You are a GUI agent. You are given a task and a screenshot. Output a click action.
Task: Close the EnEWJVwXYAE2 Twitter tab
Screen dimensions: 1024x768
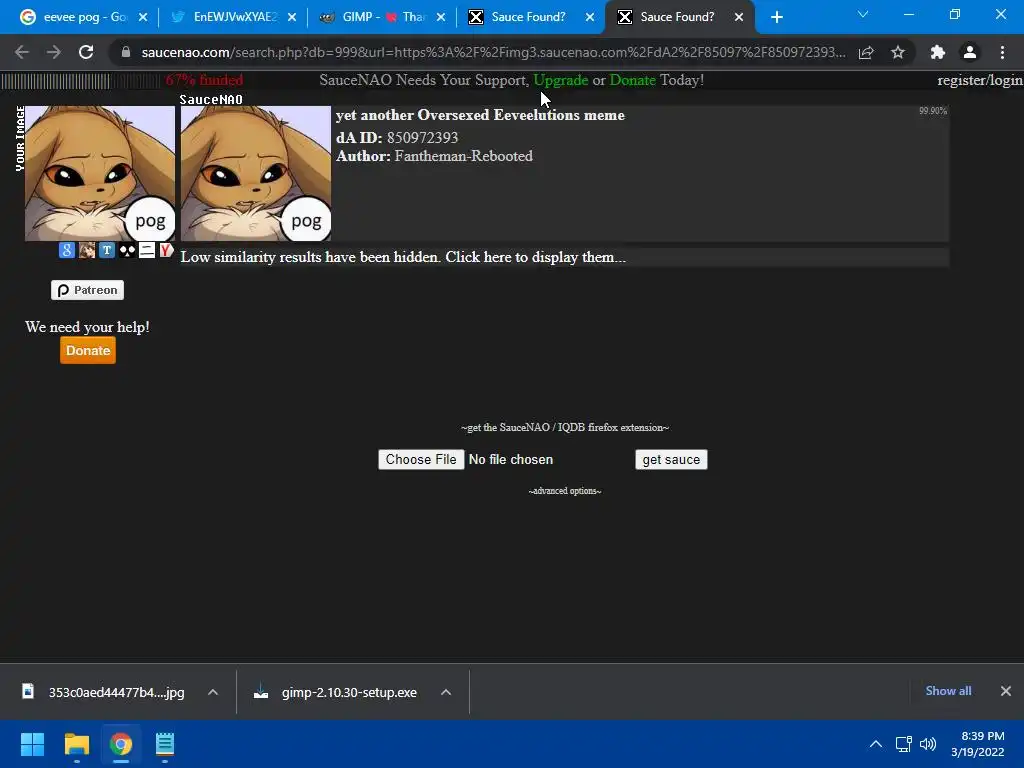click(x=292, y=17)
